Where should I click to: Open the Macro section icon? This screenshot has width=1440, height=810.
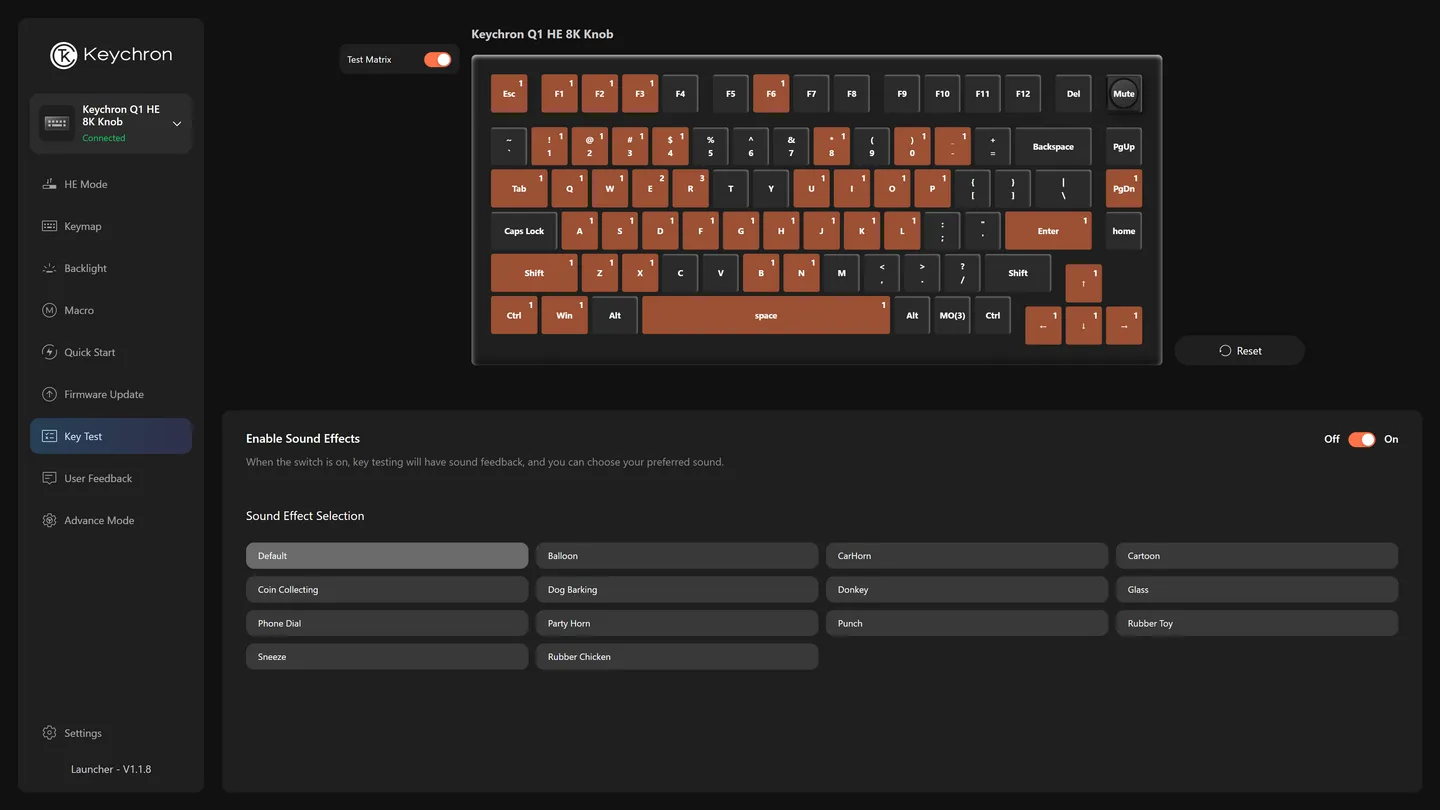49,310
